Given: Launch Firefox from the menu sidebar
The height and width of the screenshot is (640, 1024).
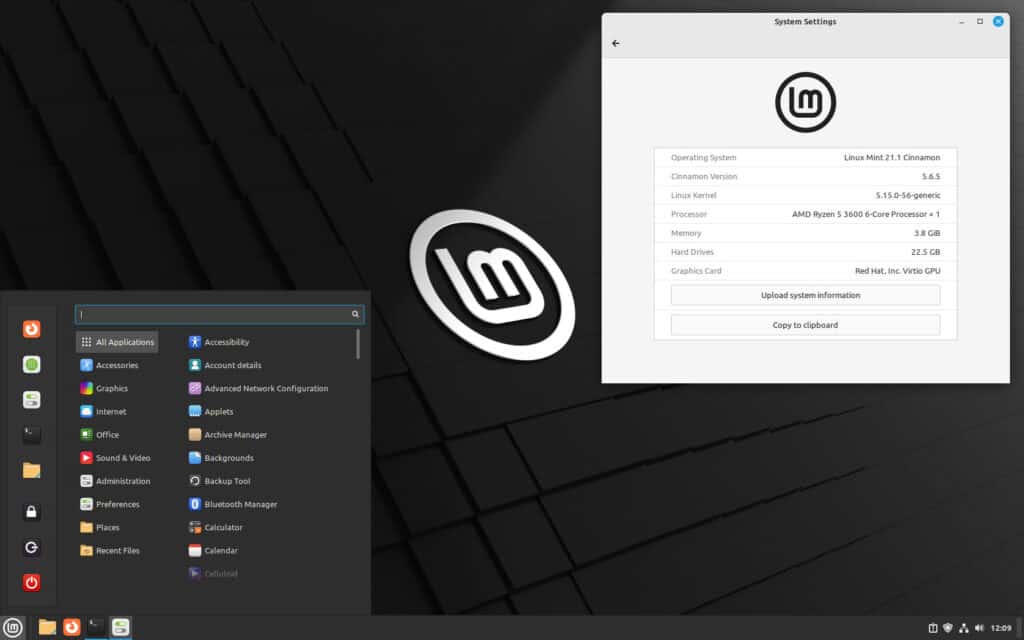Looking at the screenshot, I should pyautogui.click(x=30, y=328).
